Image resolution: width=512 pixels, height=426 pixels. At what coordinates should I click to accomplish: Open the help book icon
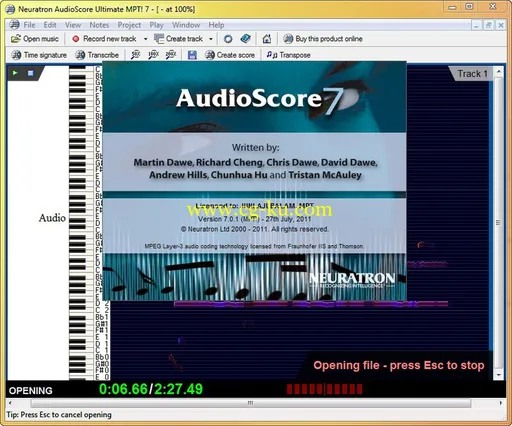tap(246, 39)
